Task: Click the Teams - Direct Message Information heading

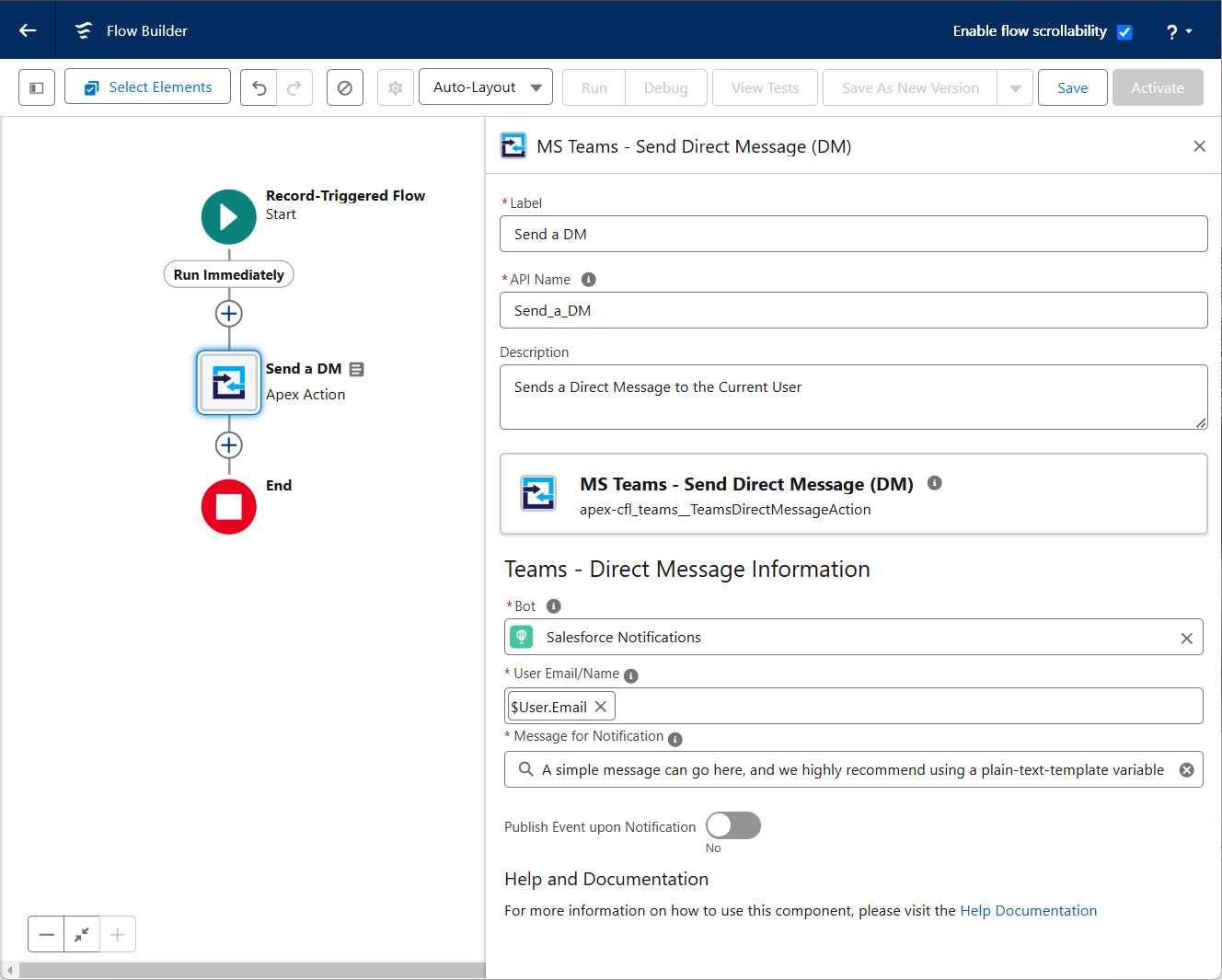Action: 687,570
